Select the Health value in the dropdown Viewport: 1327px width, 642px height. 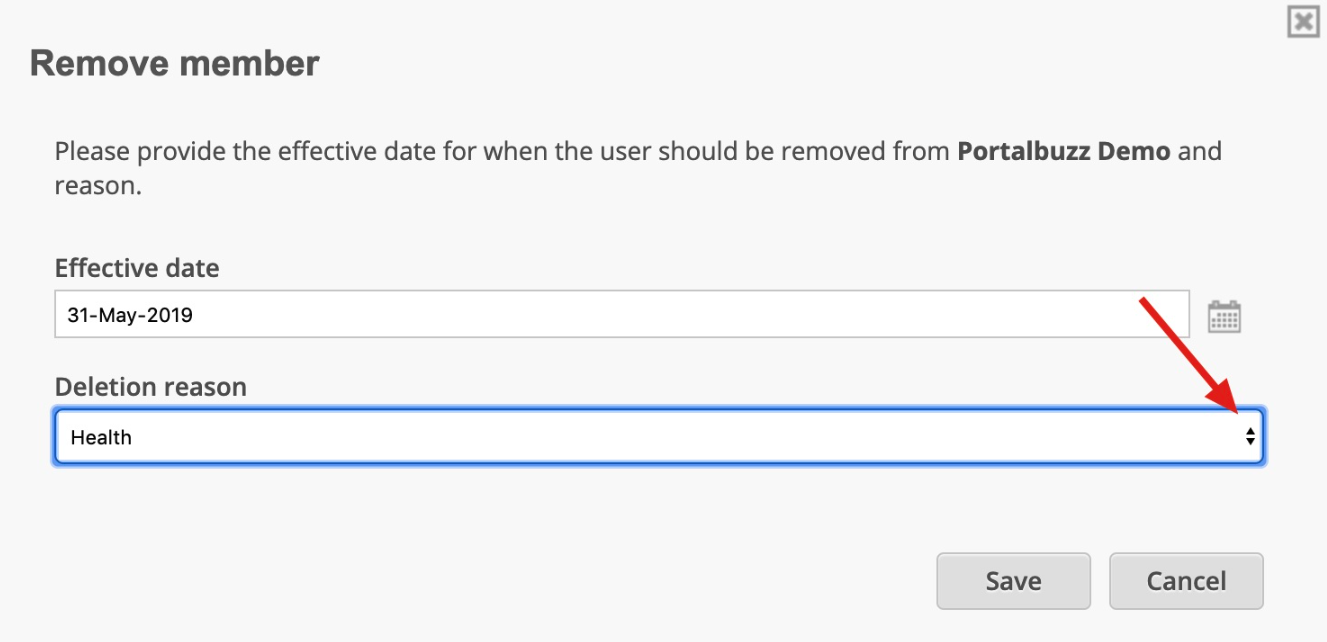pos(101,437)
